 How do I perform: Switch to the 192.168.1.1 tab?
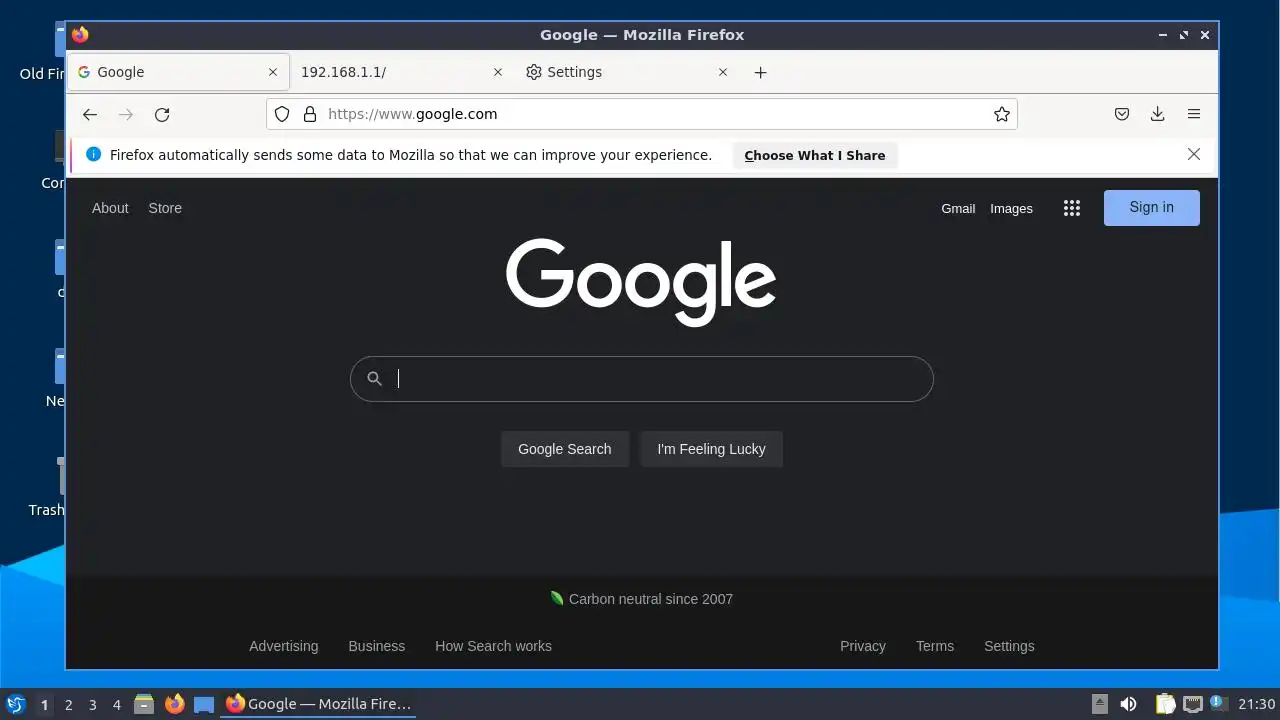(x=402, y=72)
